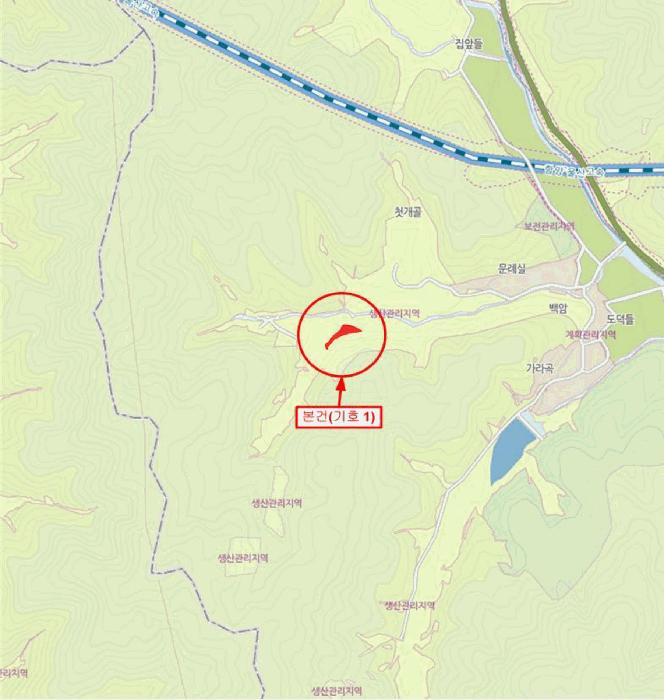
Task: Click the red arrow pointing to the circle
Action: tap(341, 391)
